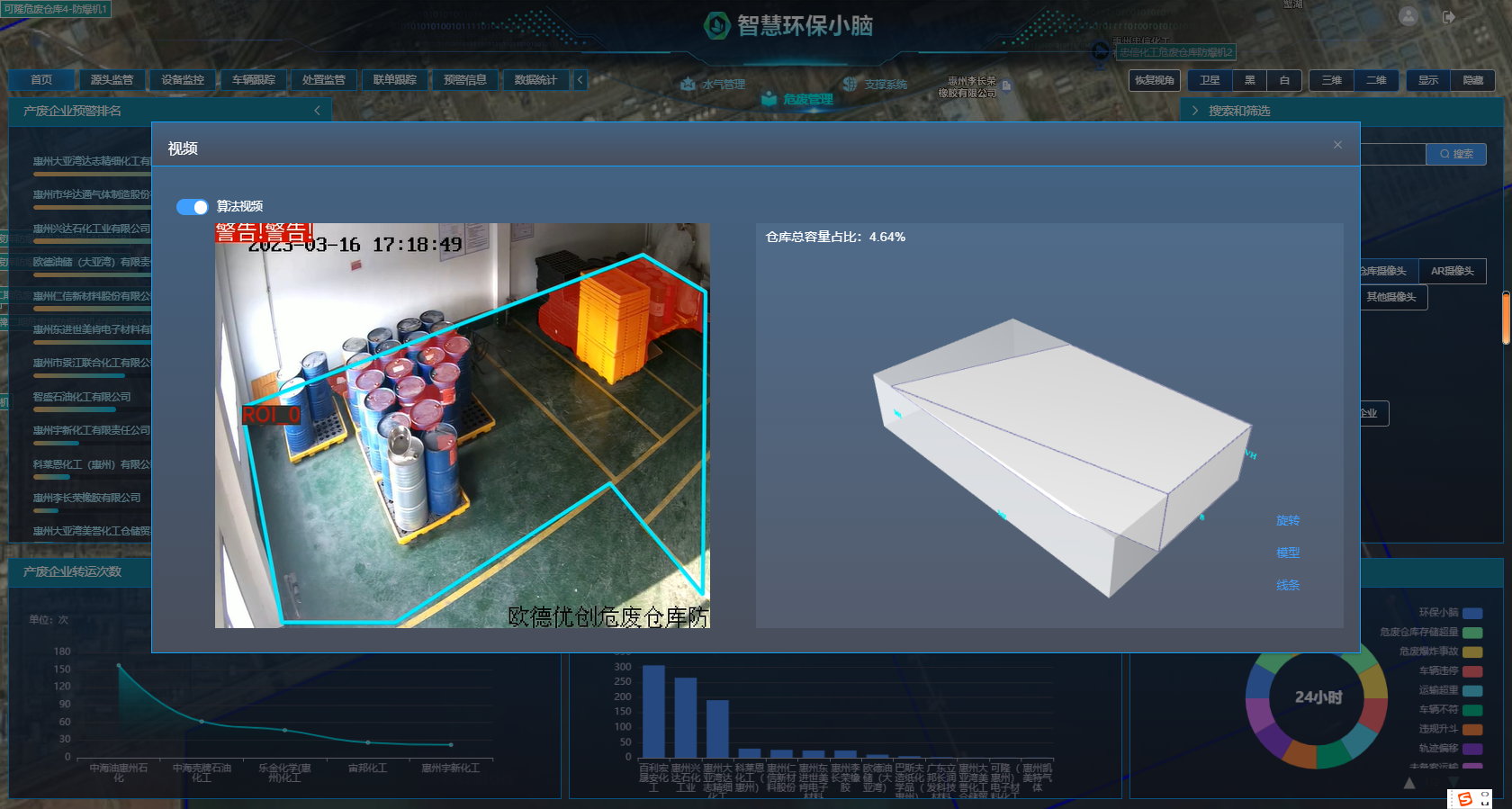The width and height of the screenshot is (1512, 809).
Task: Select the 水气管理 module icon
Action: pyautogui.click(x=688, y=84)
